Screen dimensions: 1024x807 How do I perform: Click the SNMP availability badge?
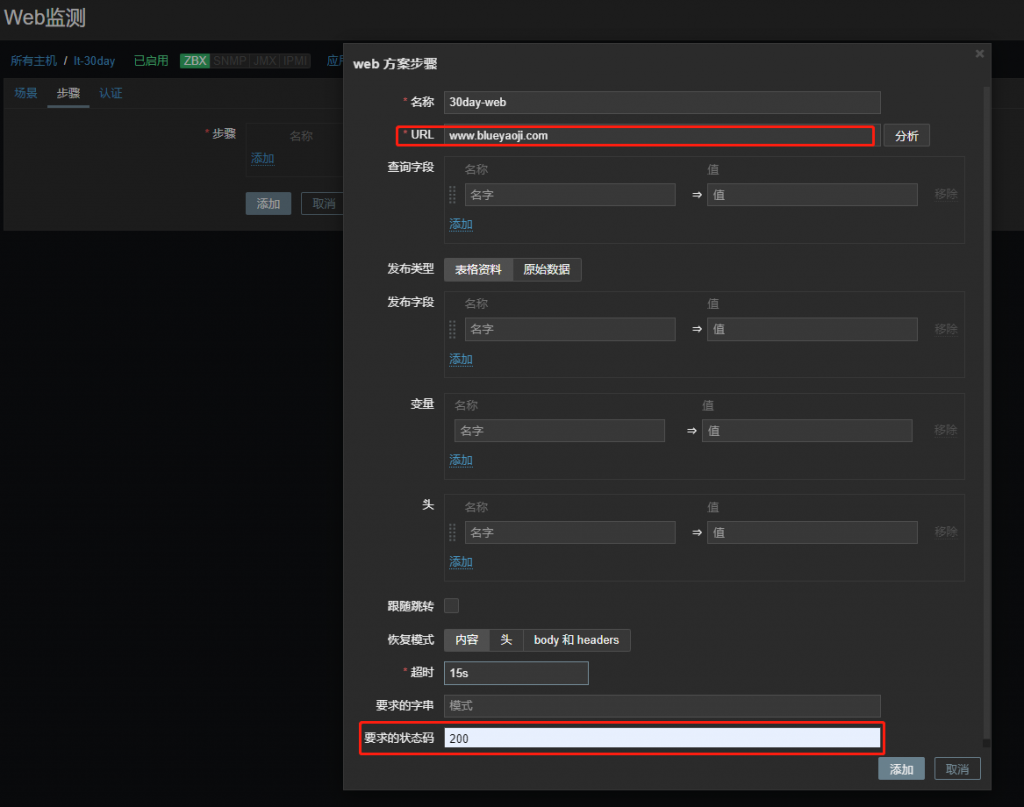(230, 61)
